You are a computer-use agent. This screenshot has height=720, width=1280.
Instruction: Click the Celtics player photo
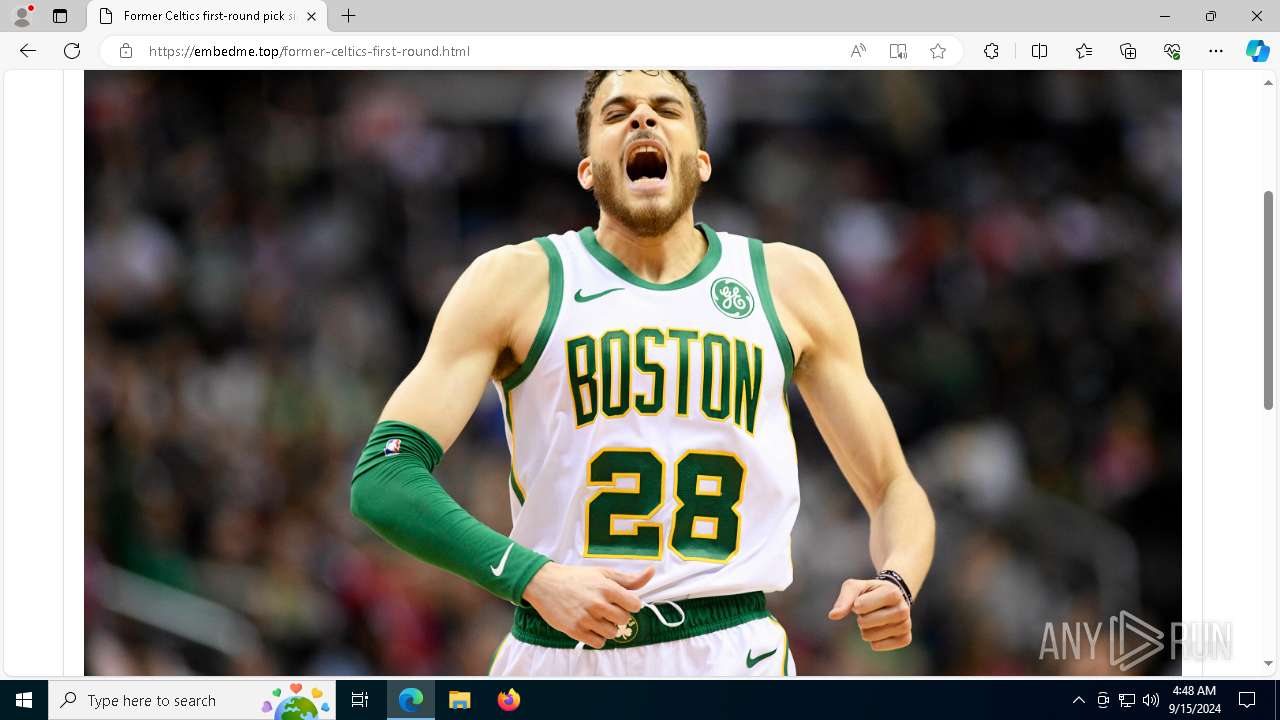click(x=632, y=373)
